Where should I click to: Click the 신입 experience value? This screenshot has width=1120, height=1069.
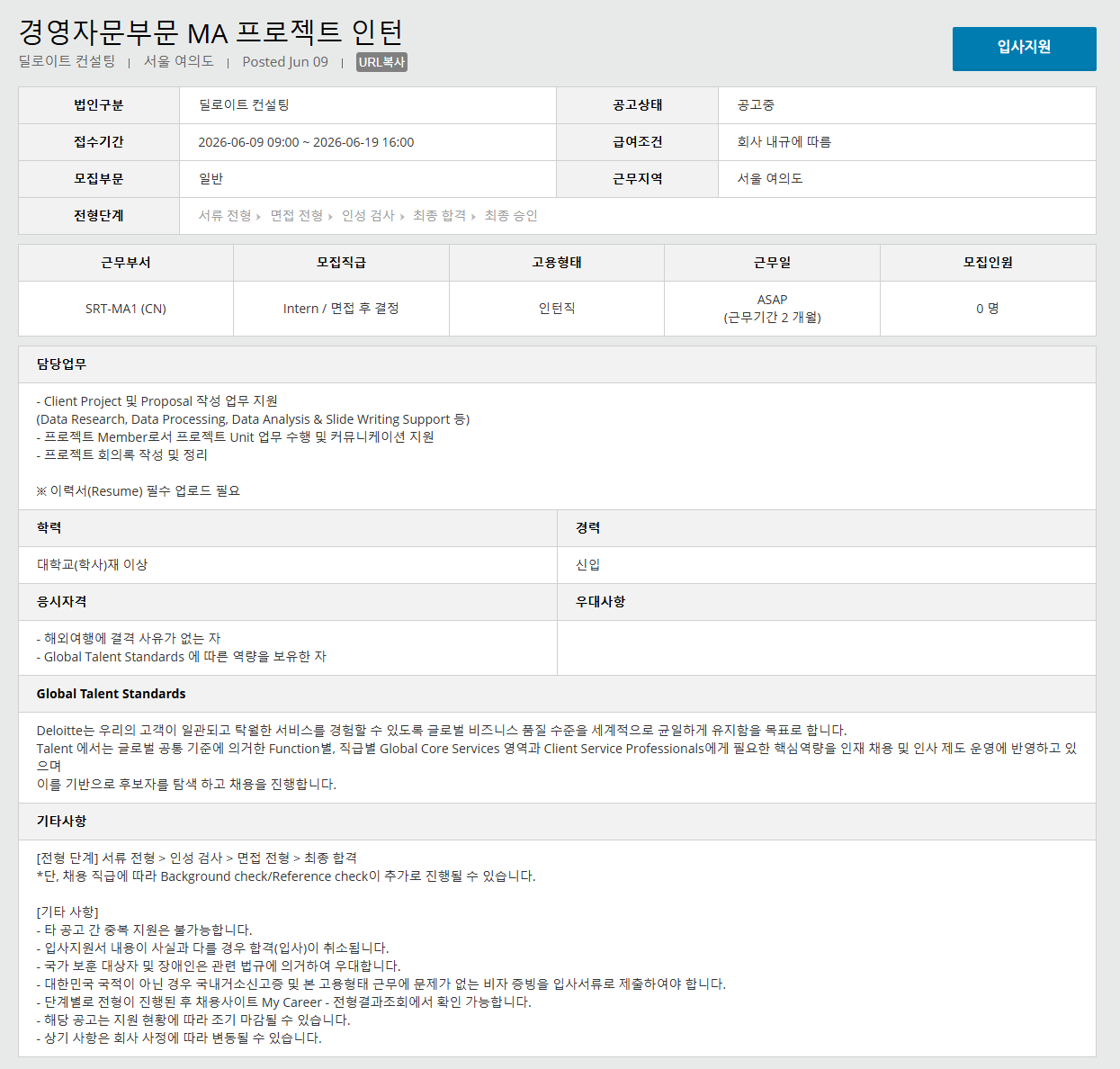click(x=587, y=565)
